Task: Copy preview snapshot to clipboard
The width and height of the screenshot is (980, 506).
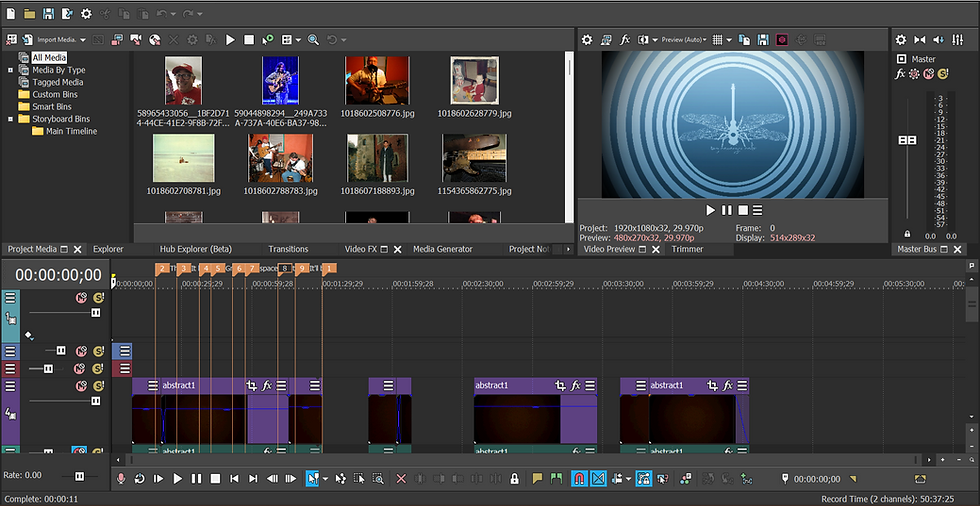Action: tap(744, 40)
